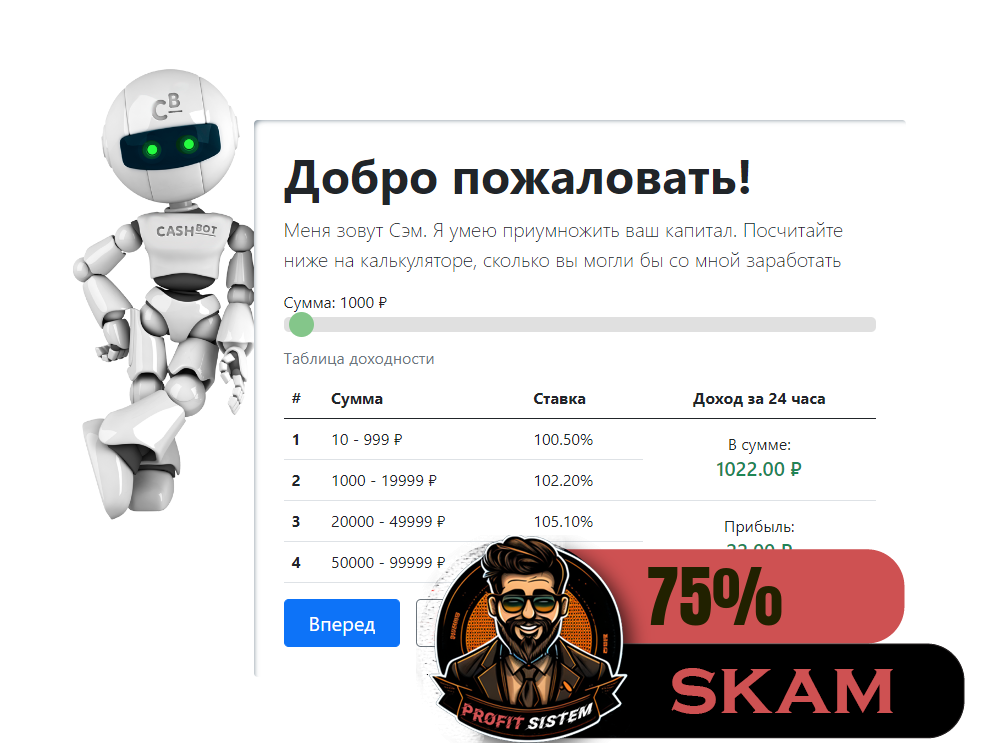Click the CASHBOT label on robot's chest
Image resolution: width=986 pixels, height=753 pixels.
pos(186,231)
